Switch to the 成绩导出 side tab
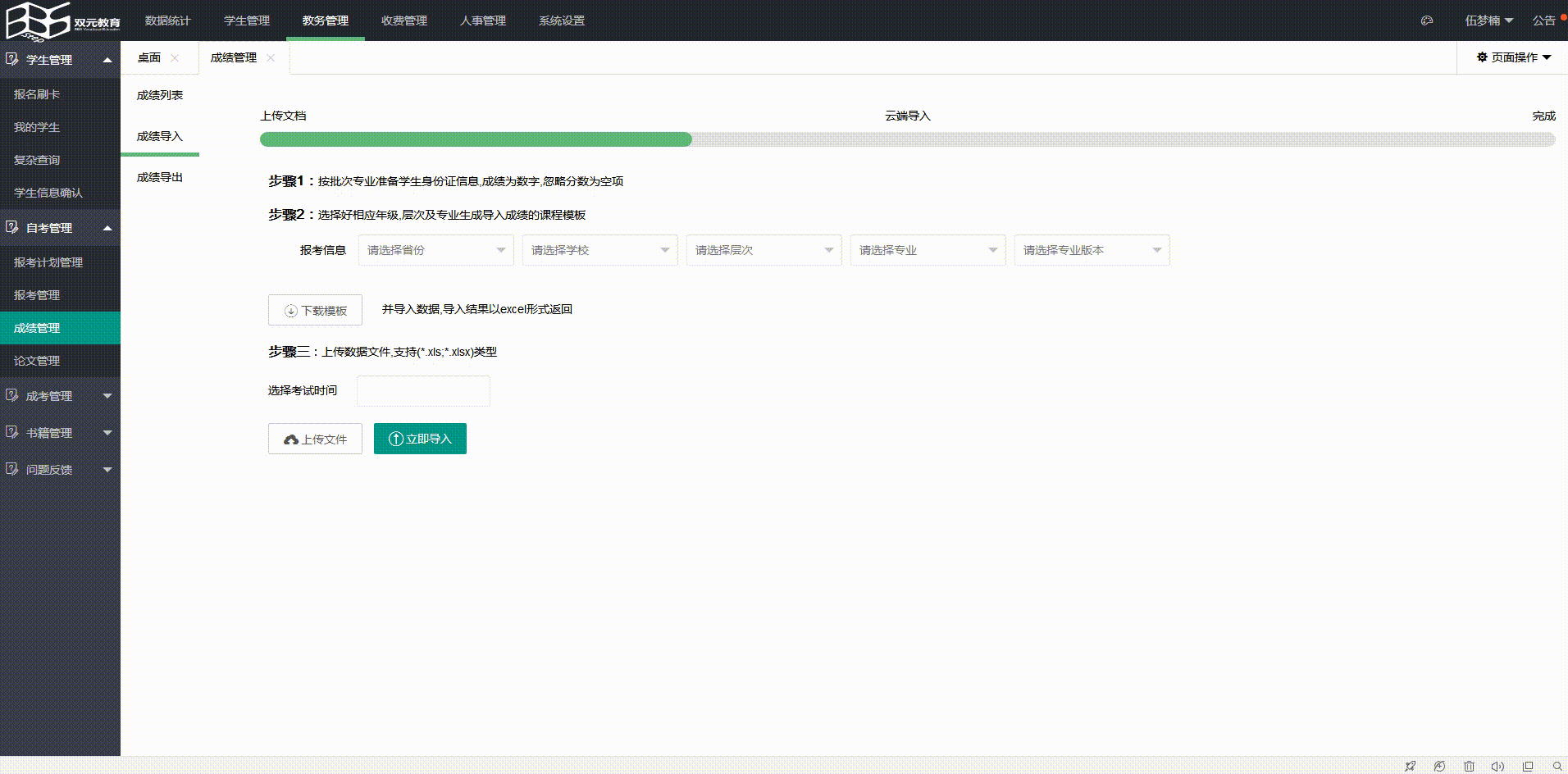 coord(160,177)
